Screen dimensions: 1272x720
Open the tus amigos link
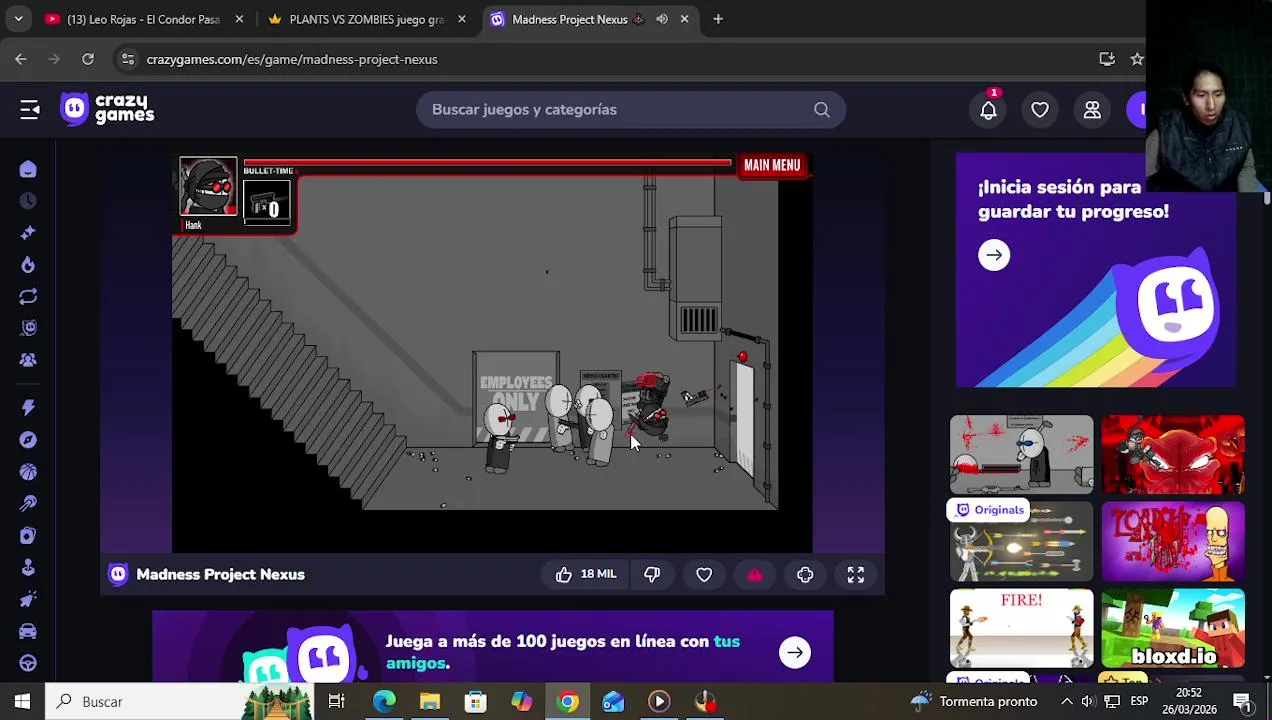click(x=563, y=652)
